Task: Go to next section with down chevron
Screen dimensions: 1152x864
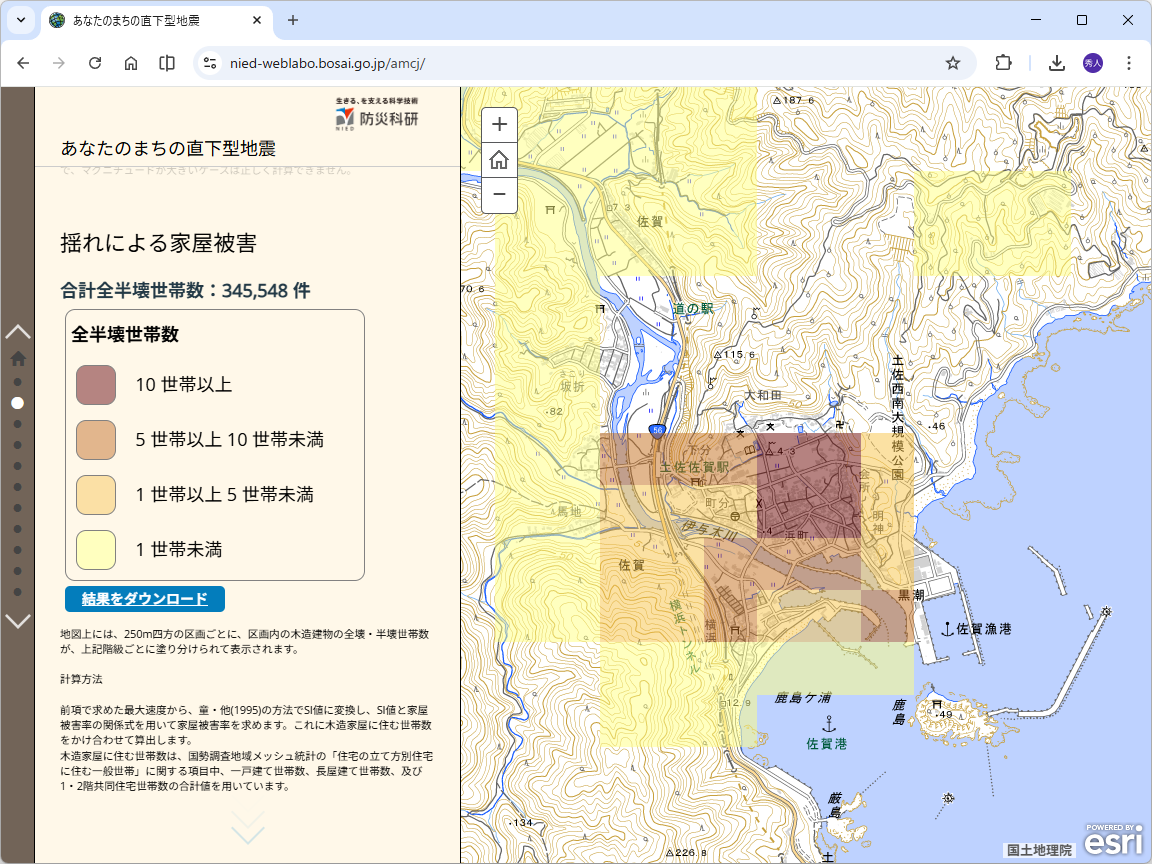Action: coord(18,622)
